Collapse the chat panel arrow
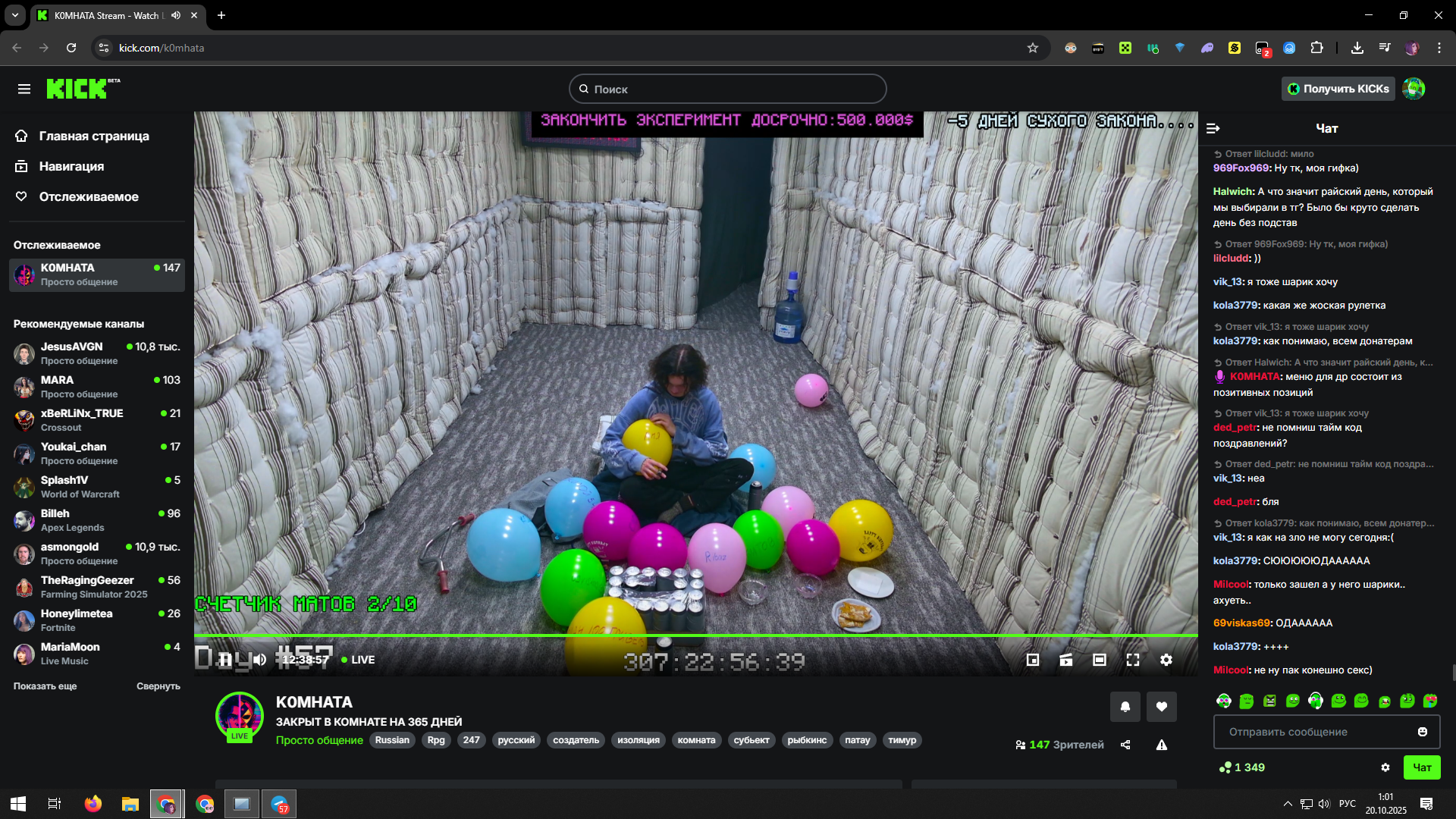Image resolution: width=1456 pixels, height=819 pixels. click(1213, 128)
